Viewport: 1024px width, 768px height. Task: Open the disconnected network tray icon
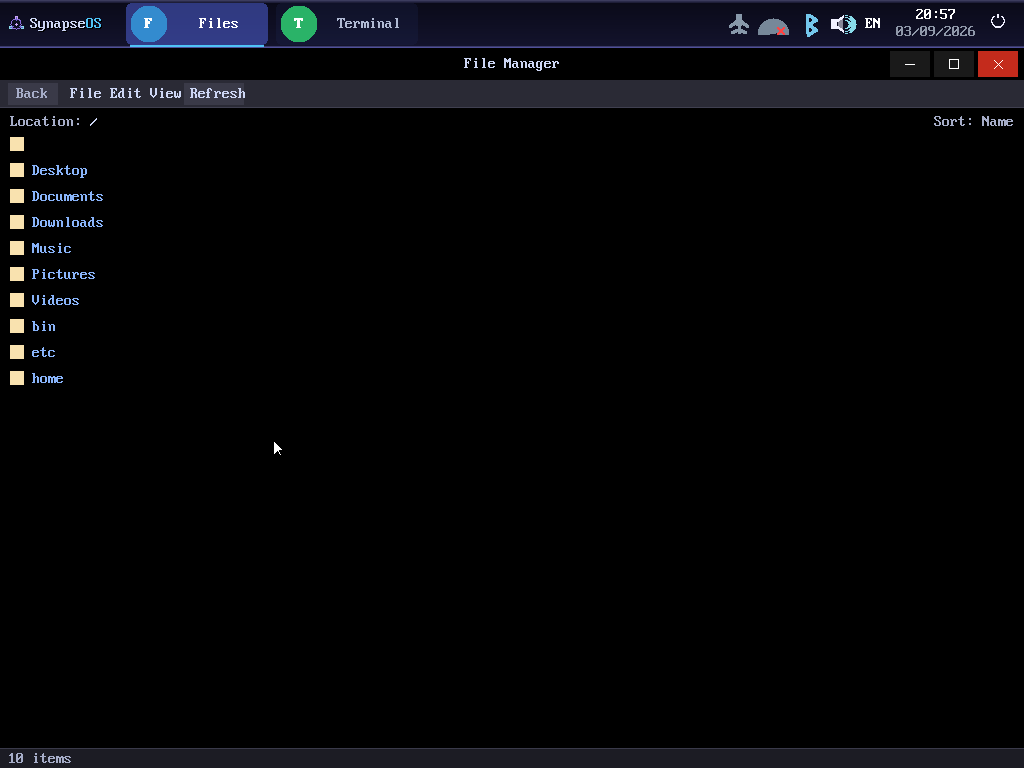773,27
